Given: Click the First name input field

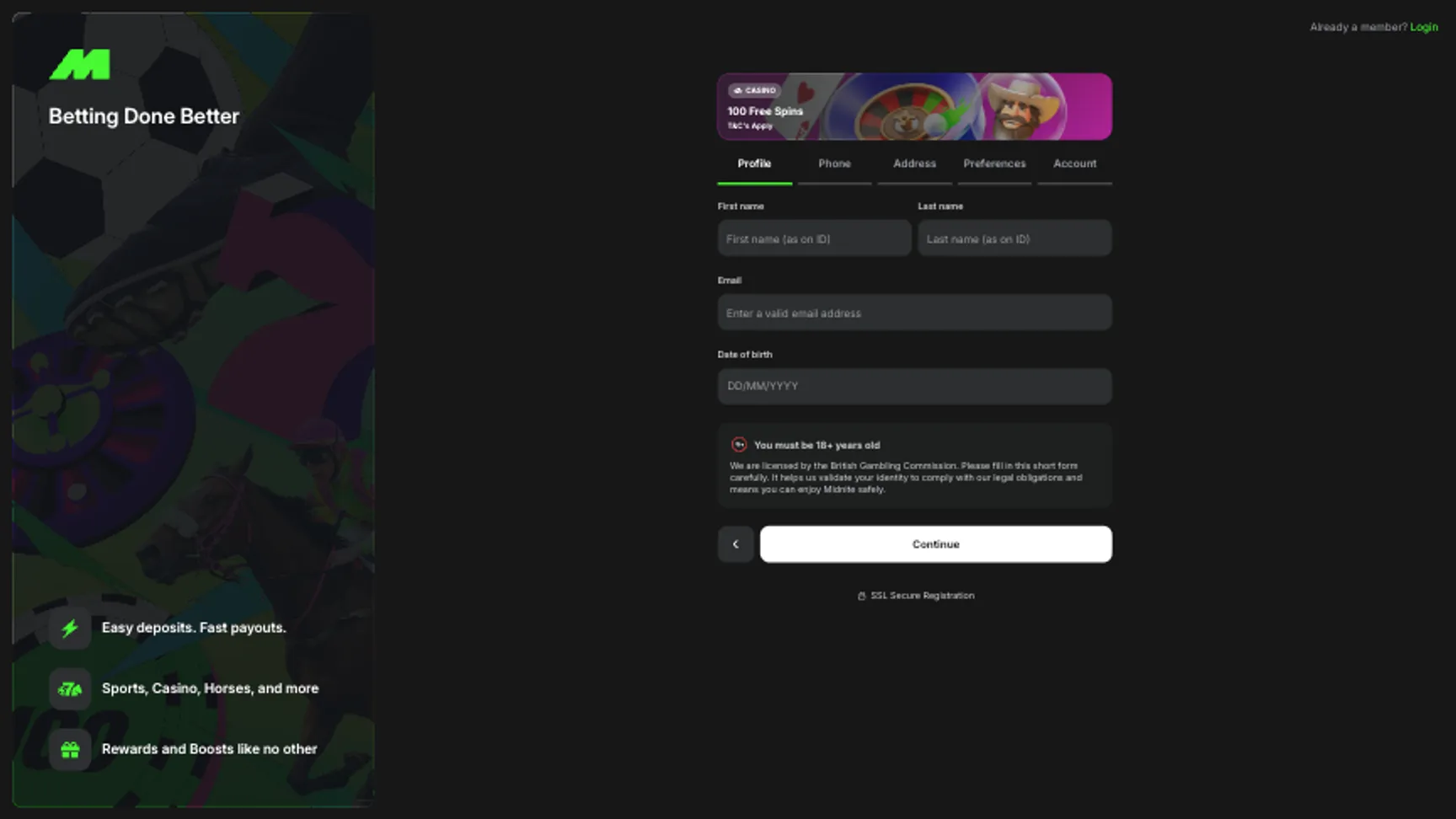Looking at the screenshot, I should coord(813,238).
